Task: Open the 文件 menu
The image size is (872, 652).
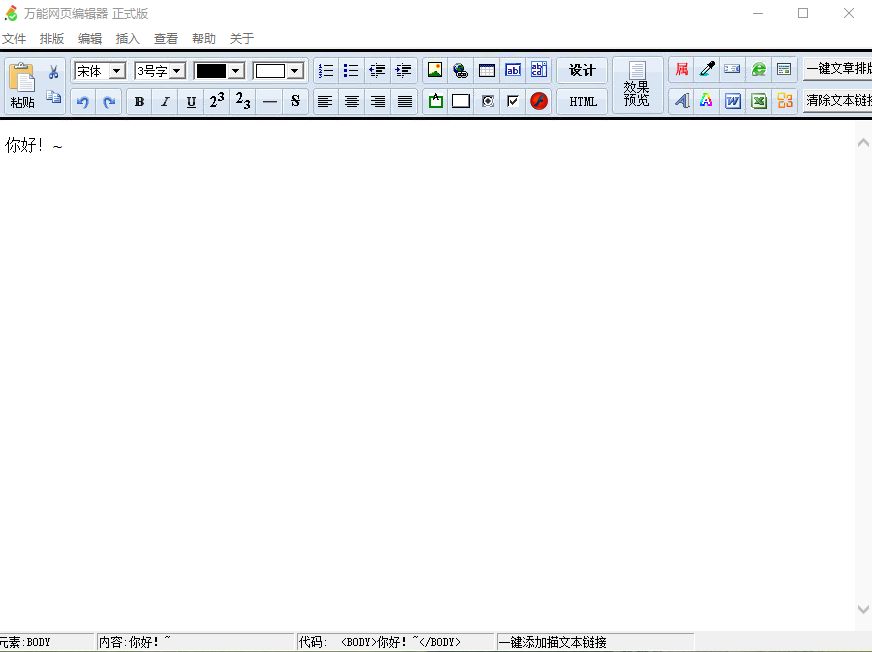Action: [x=14, y=39]
